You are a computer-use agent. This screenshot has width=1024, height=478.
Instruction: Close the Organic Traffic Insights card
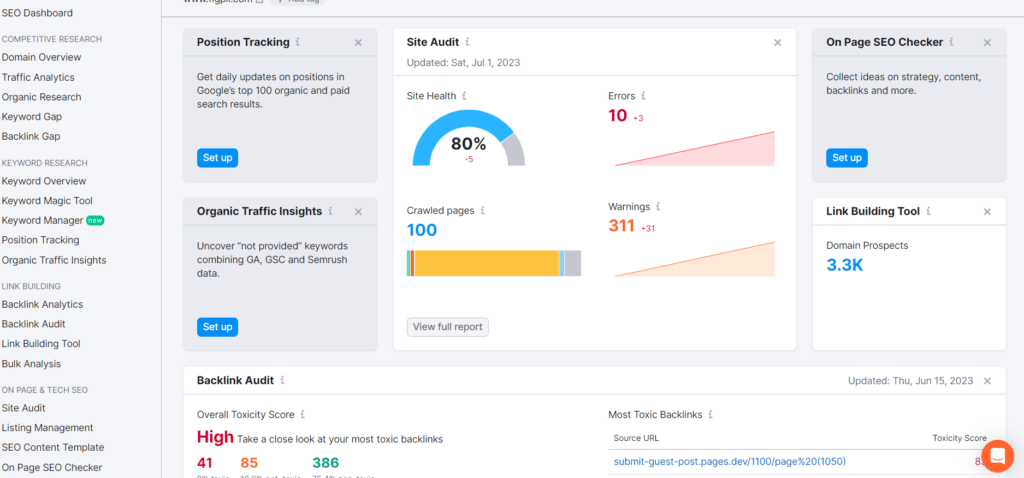(358, 212)
